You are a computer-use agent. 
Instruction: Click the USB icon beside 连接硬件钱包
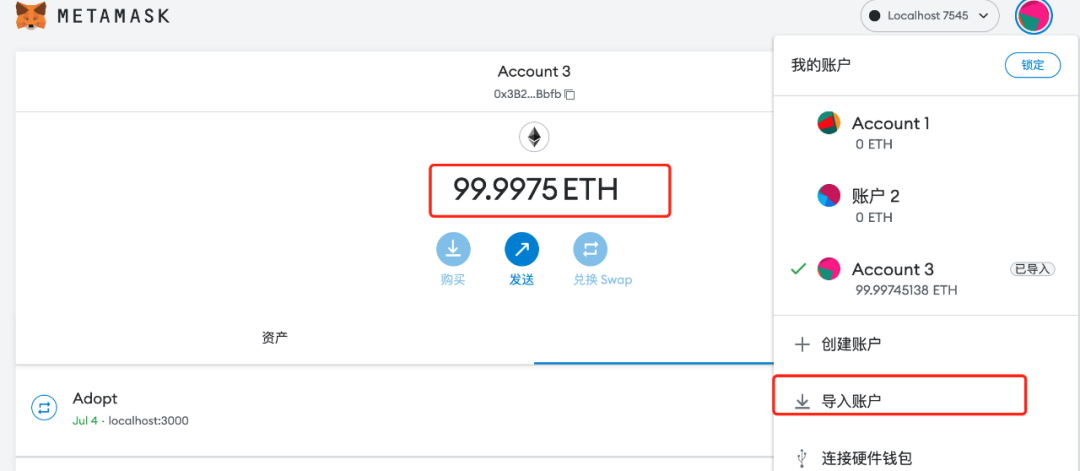pos(802,457)
